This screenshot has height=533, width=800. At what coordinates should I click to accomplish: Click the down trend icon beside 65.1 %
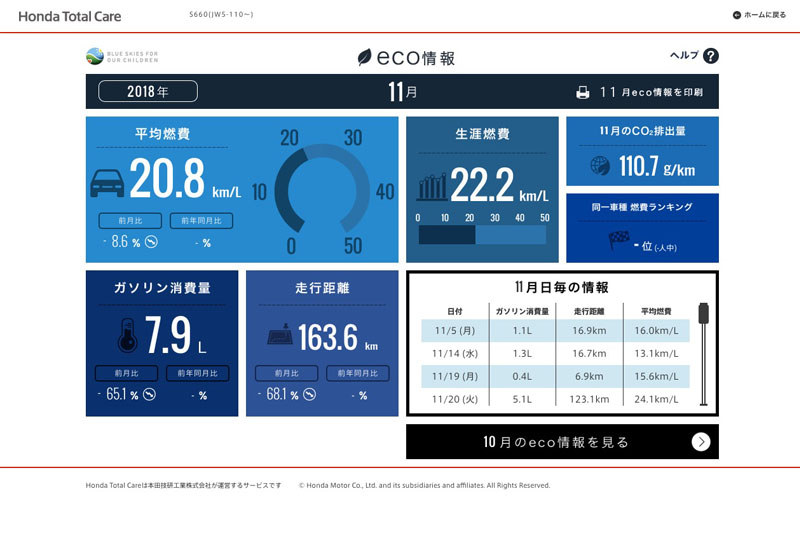149,394
